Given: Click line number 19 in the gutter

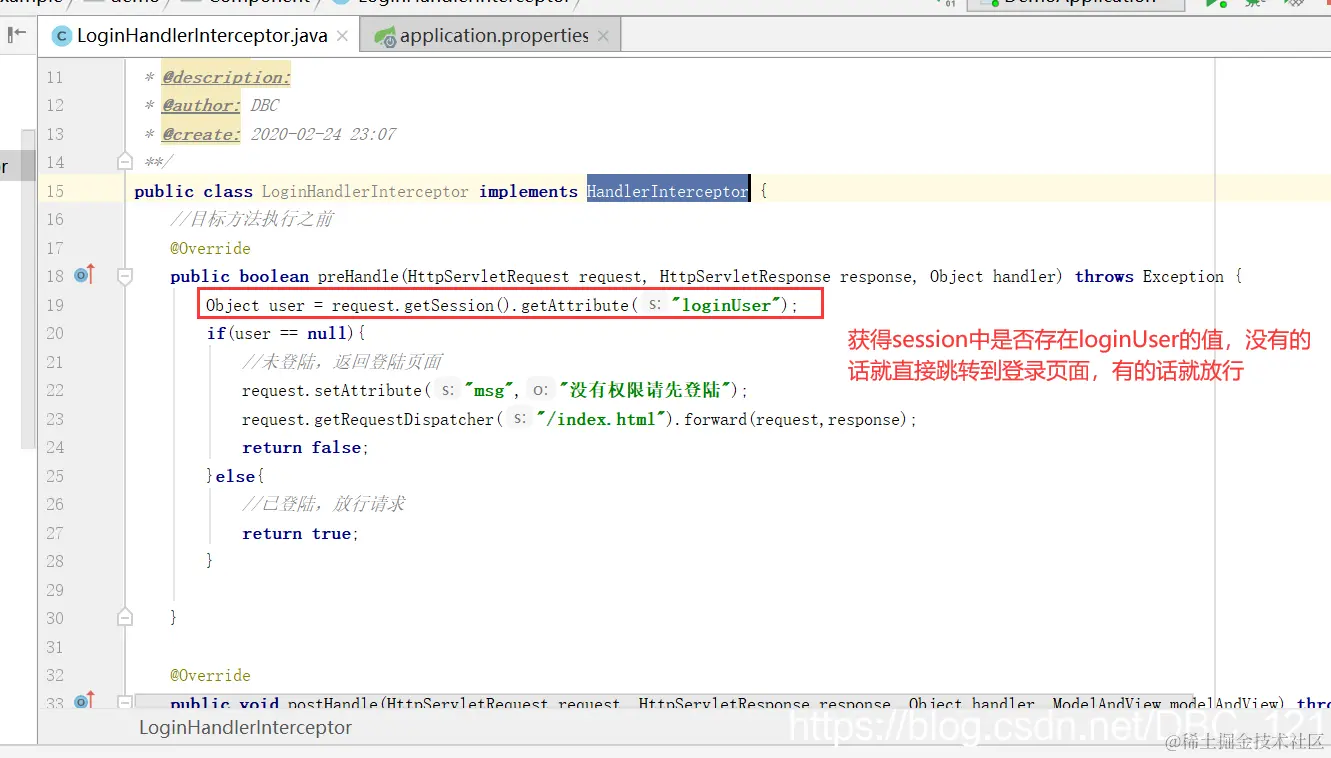Looking at the screenshot, I should coord(55,305).
